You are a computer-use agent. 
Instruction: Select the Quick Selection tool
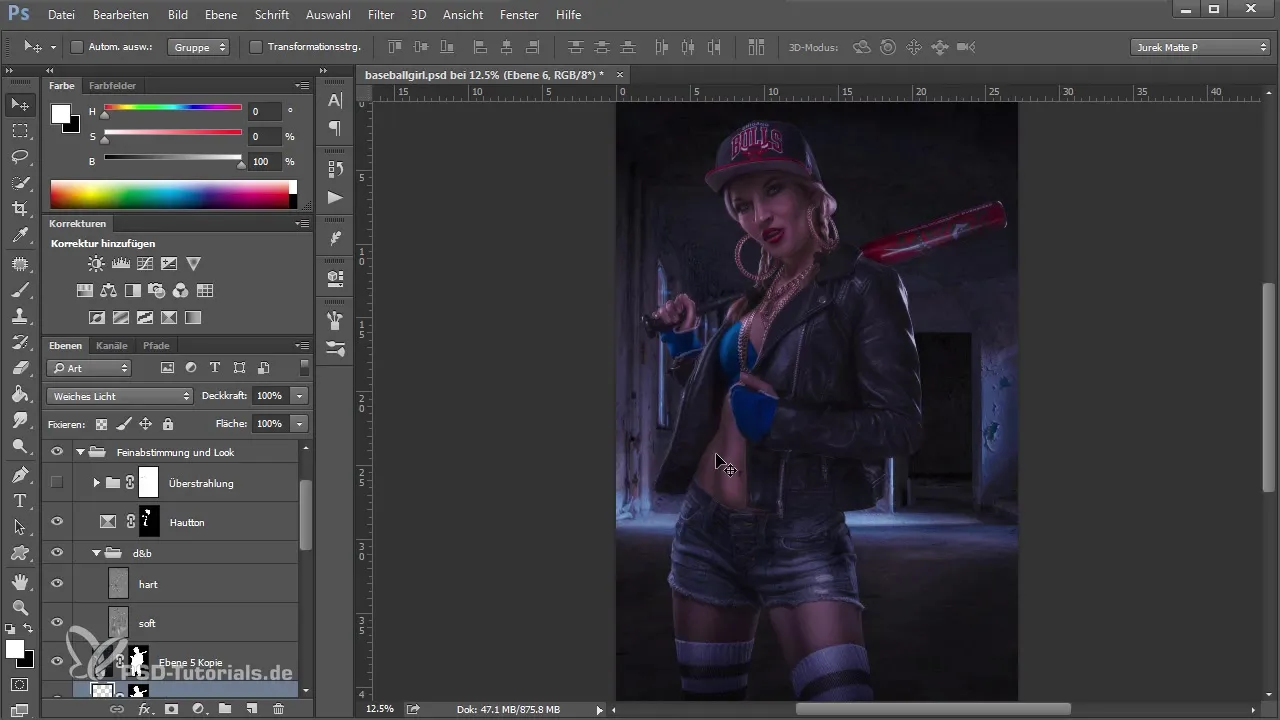click(20, 183)
